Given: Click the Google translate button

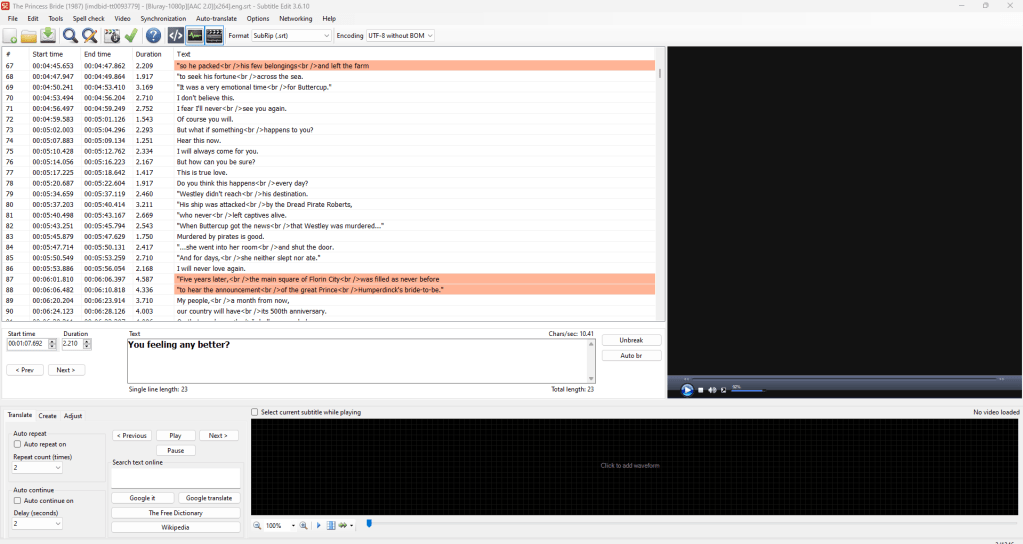Looking at the screenshot, I should coord(209,498).
